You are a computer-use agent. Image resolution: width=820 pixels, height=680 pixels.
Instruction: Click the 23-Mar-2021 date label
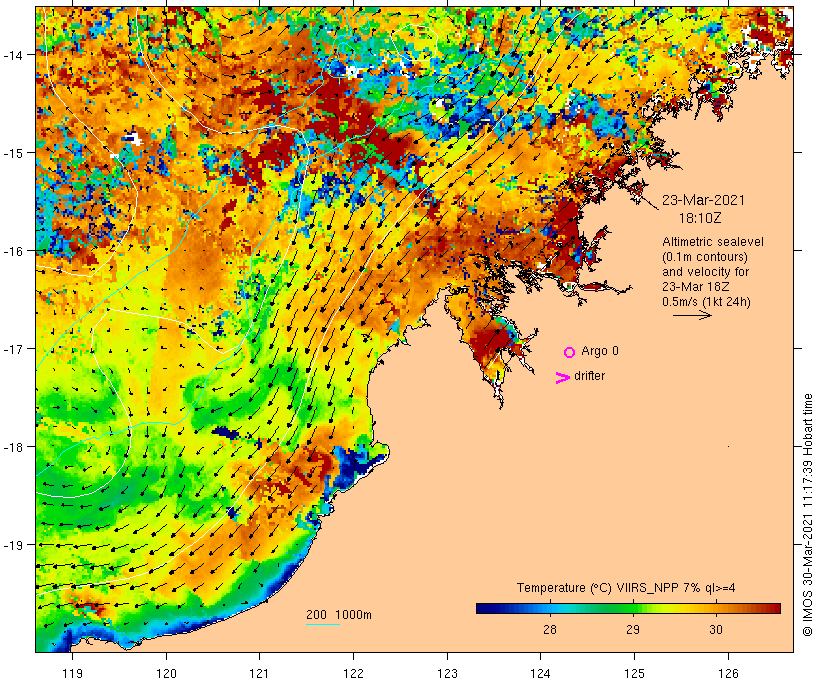703,200
